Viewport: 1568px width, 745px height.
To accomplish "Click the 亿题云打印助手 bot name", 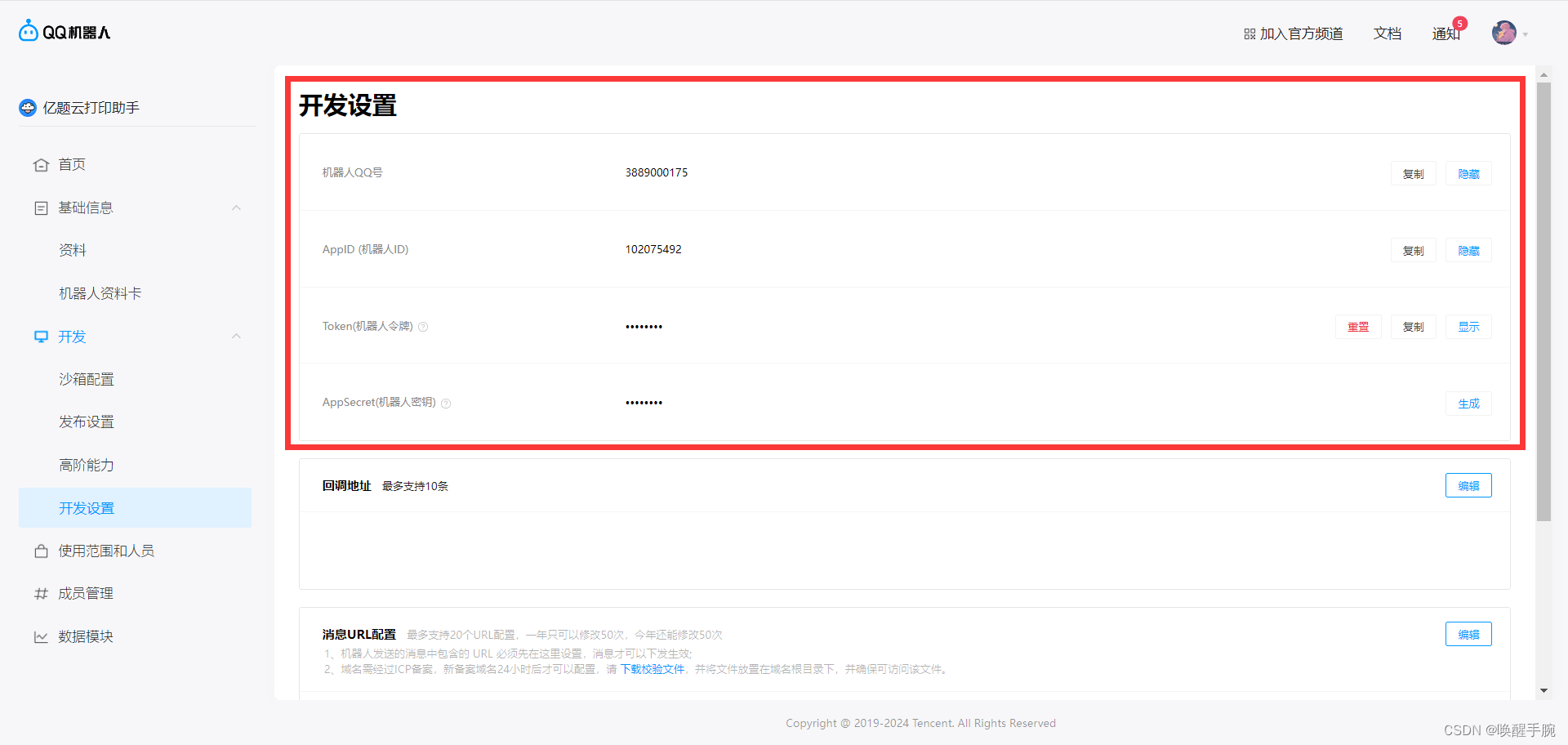I will [x=91, y=108].
